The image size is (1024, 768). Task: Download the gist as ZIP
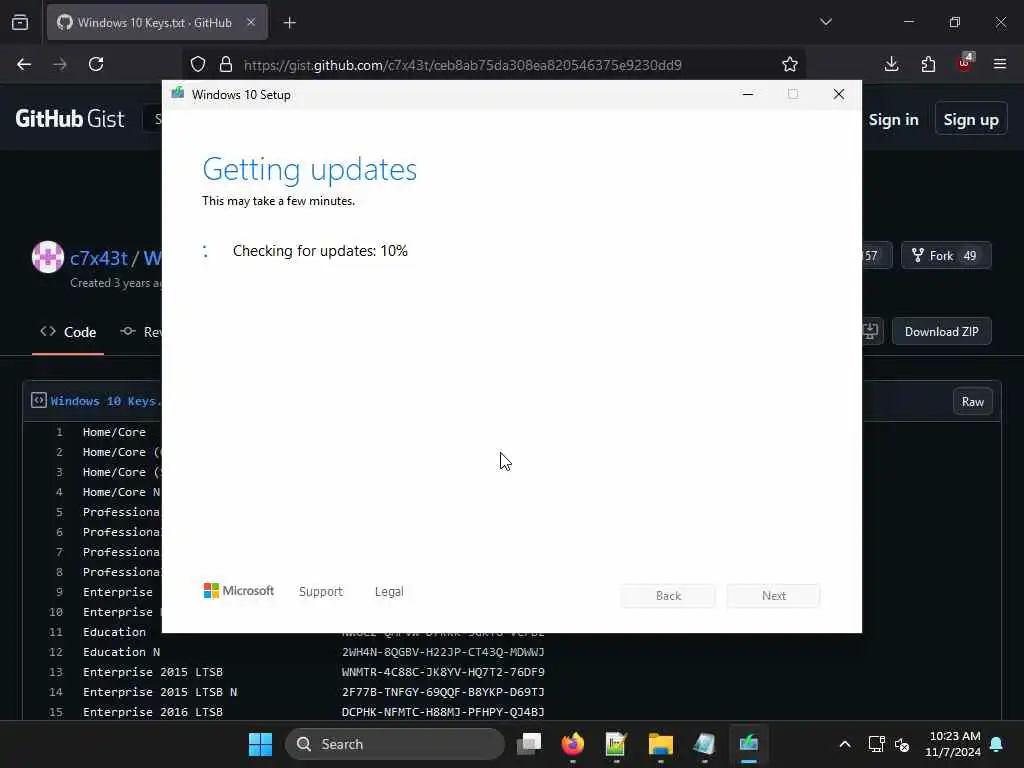[942, 332]
